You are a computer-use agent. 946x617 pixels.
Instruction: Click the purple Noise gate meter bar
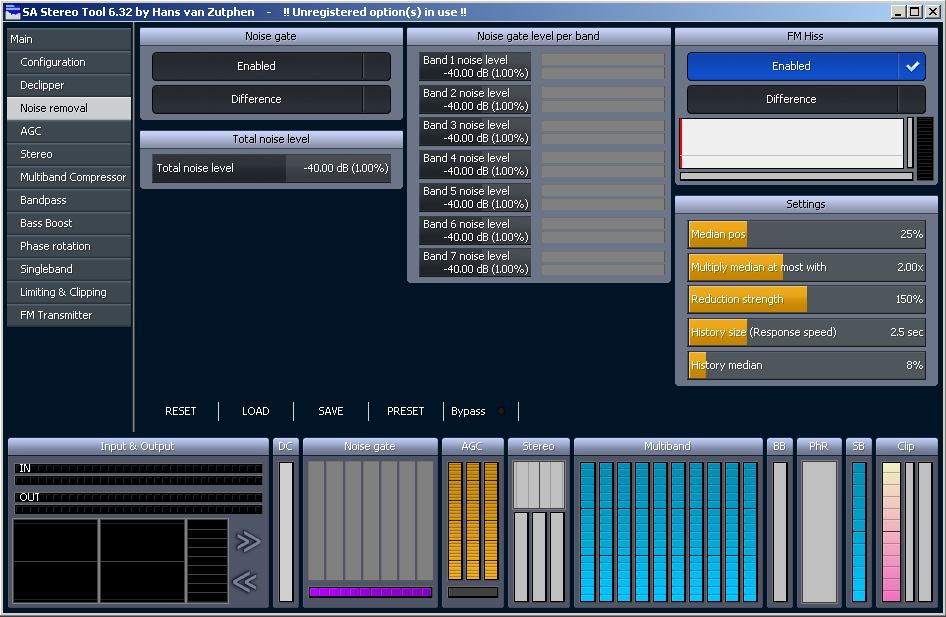(x=370, y=592)
